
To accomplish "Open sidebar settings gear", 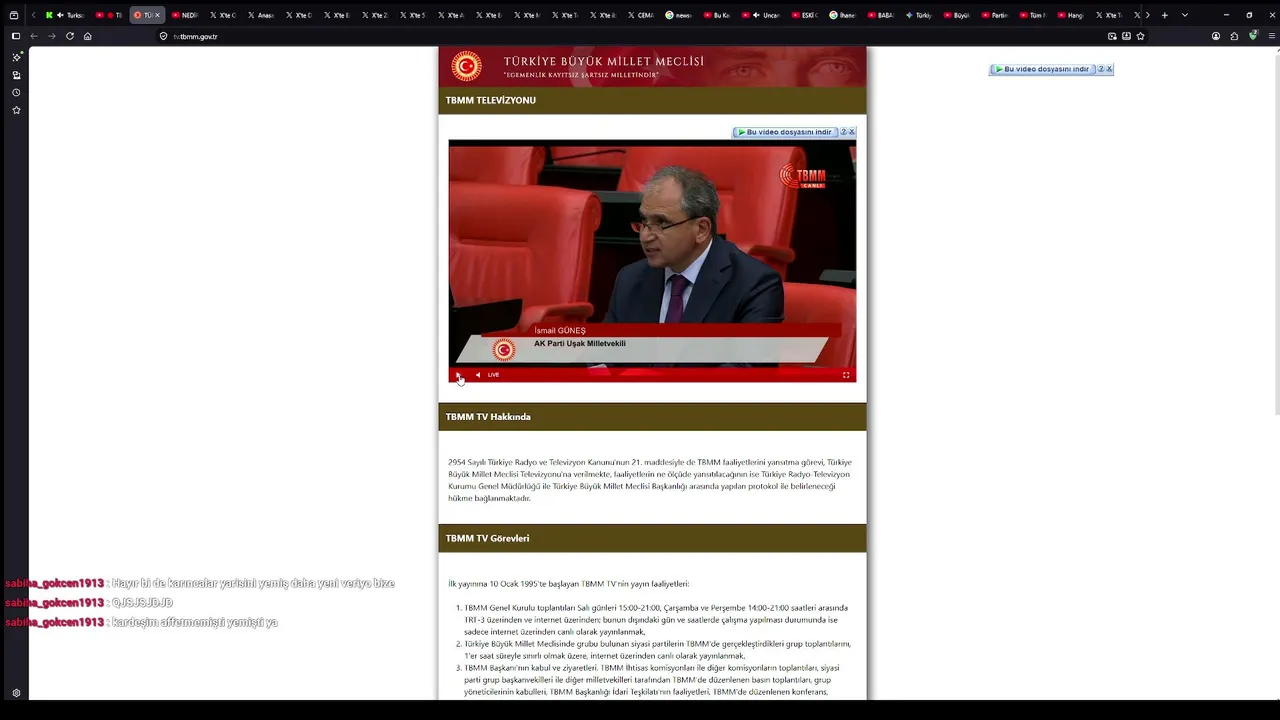I will tap(16, 693).
